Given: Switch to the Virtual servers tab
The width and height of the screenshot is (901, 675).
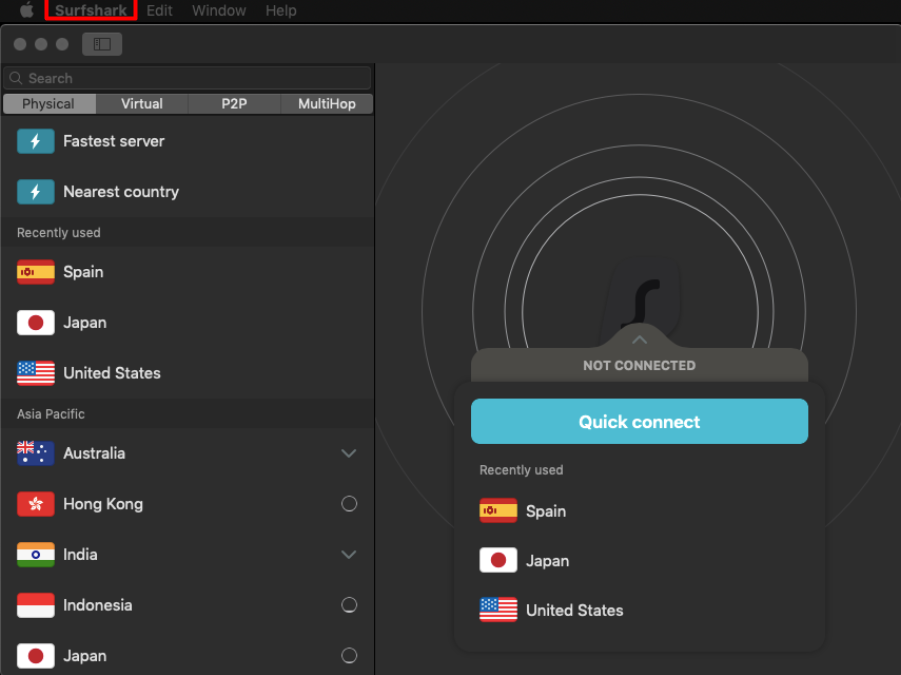Looking at the screenshot, I should 142,104.
